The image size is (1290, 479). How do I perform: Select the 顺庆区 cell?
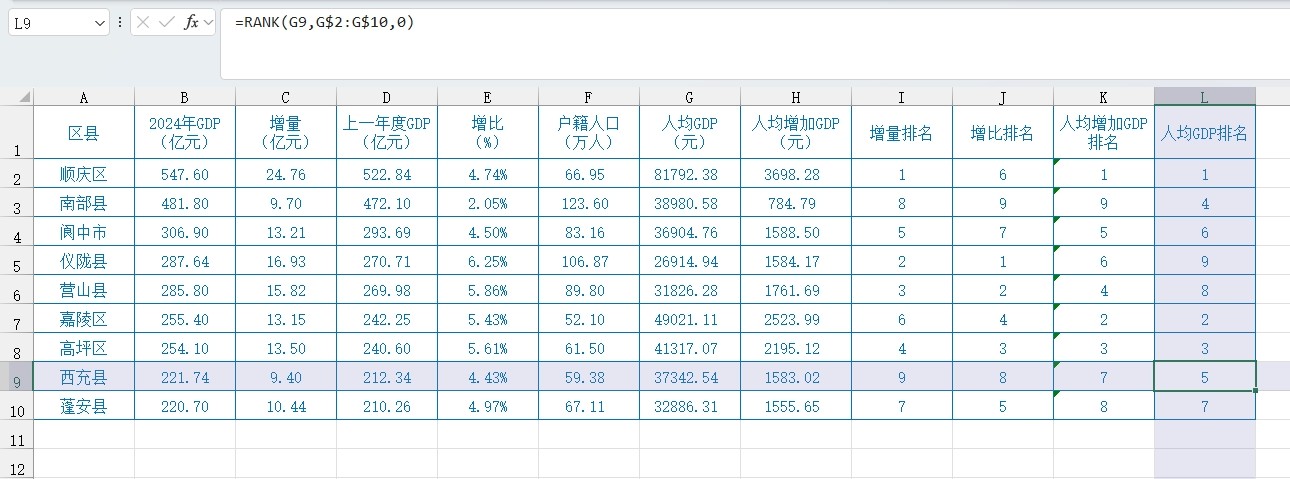pyautogui.click(x=84, y=175)
